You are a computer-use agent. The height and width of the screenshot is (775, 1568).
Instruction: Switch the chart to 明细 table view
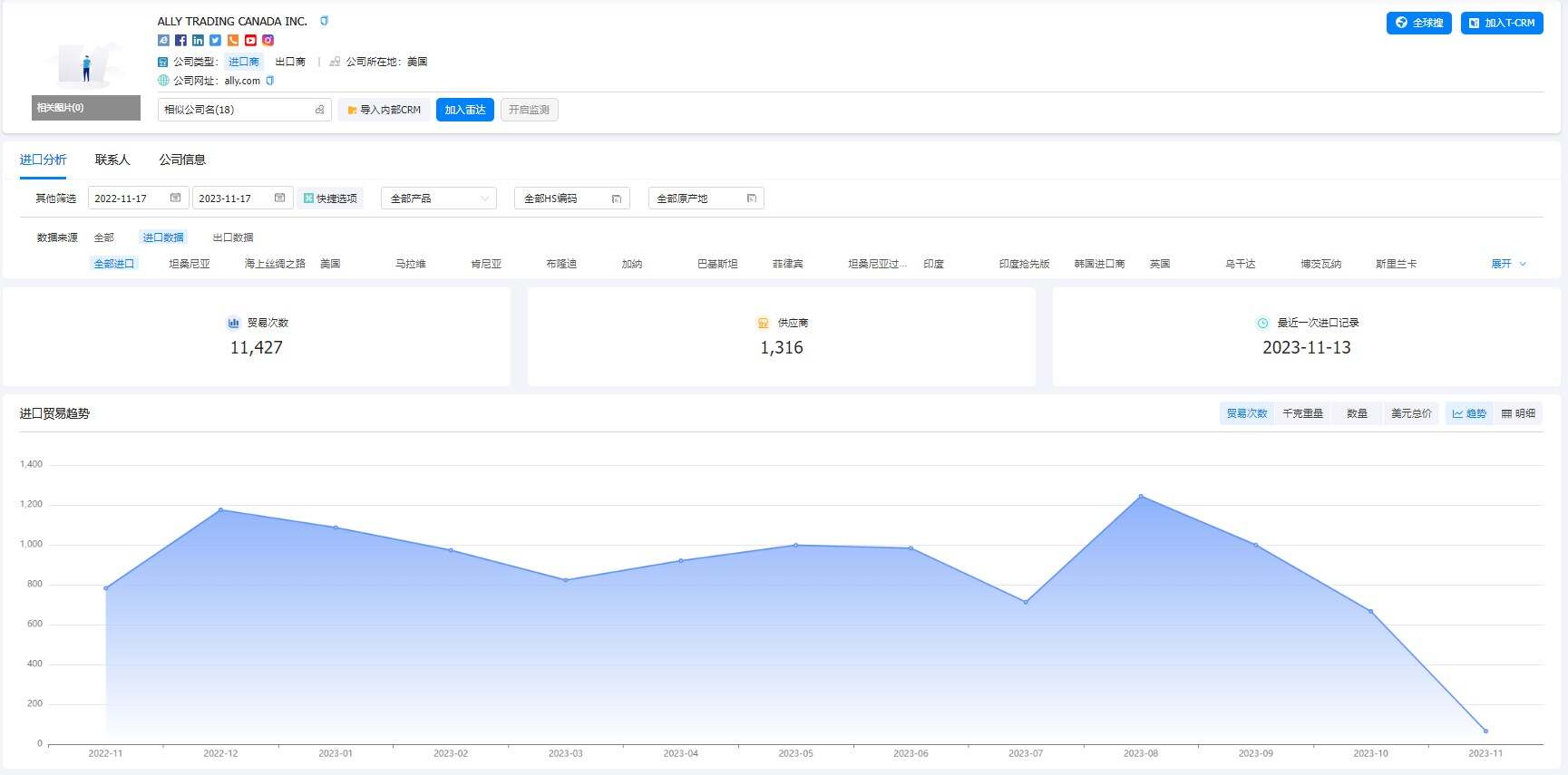tap(1518, 413)
